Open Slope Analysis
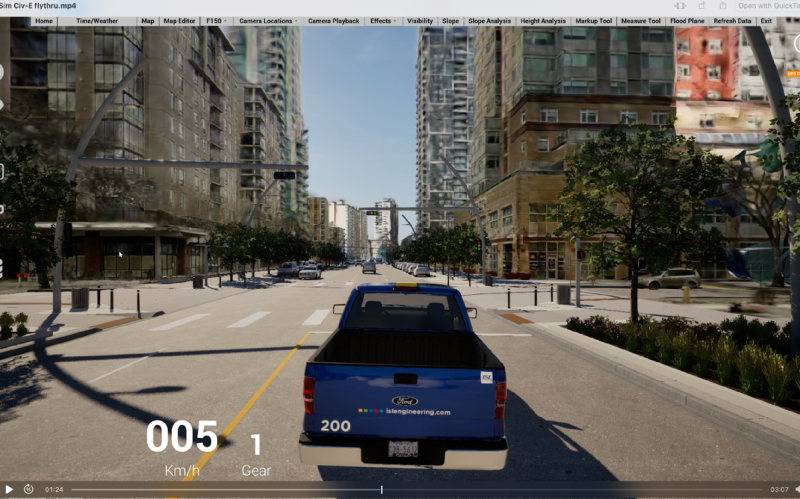The image size is (800, 499). tap(489, 21)
